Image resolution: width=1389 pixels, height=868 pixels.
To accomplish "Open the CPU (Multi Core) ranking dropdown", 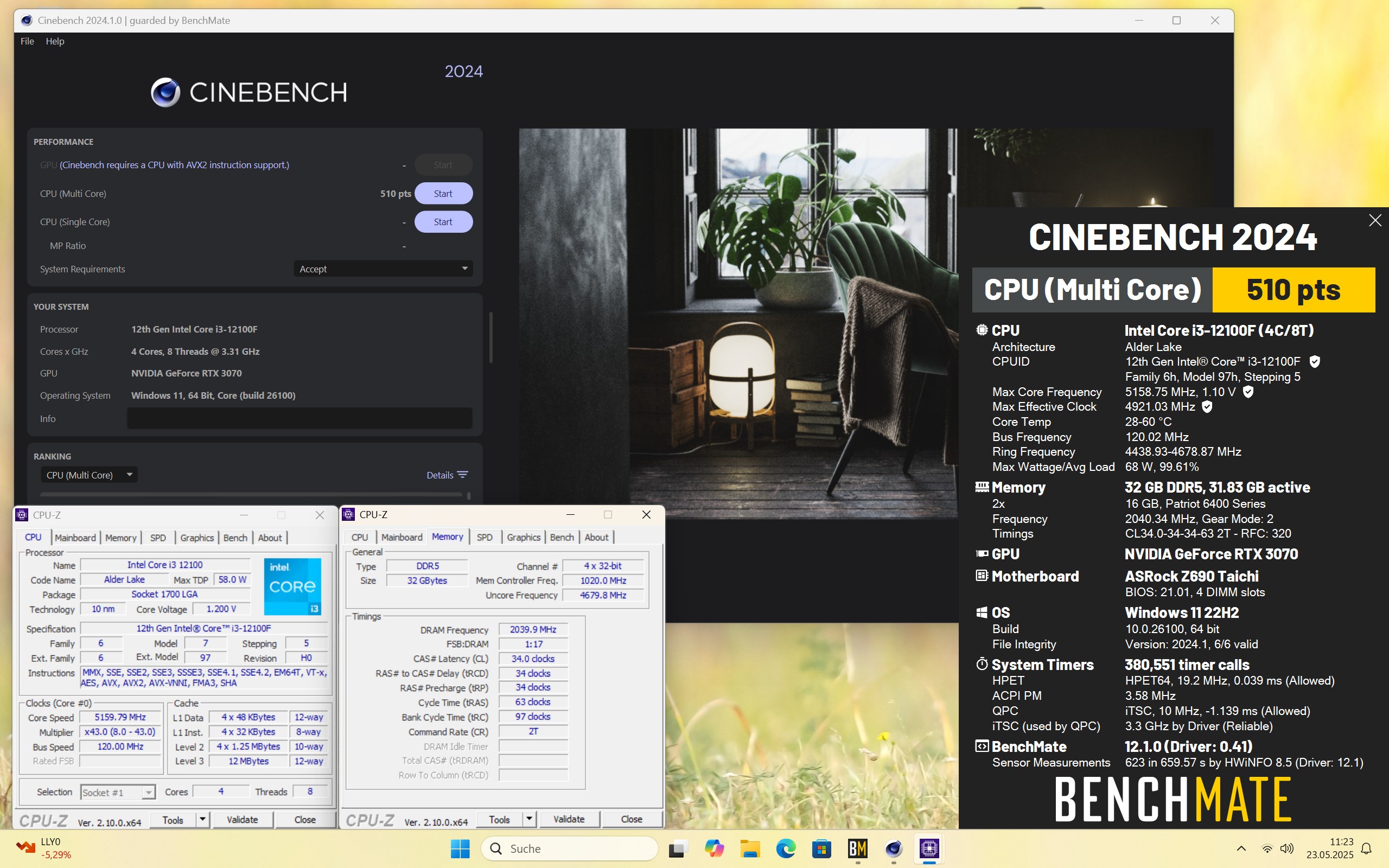I will (89, 475).
